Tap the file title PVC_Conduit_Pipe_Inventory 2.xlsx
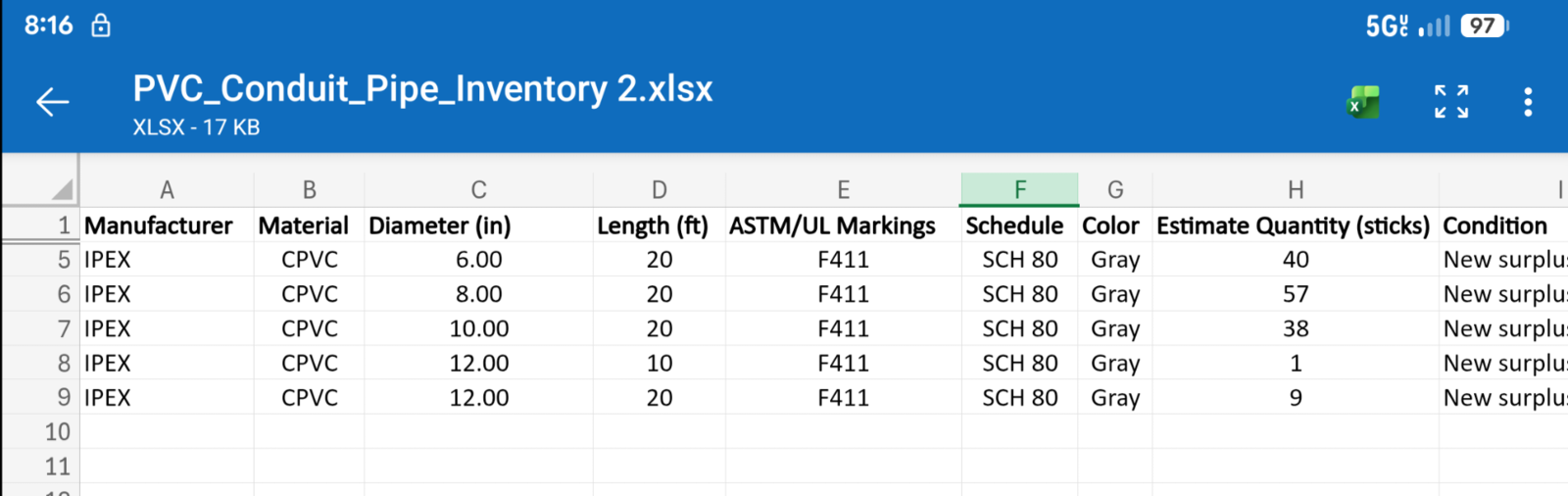Image resolution: width=1568 pixels, height=496 pixels. click(x=422, y=89)
